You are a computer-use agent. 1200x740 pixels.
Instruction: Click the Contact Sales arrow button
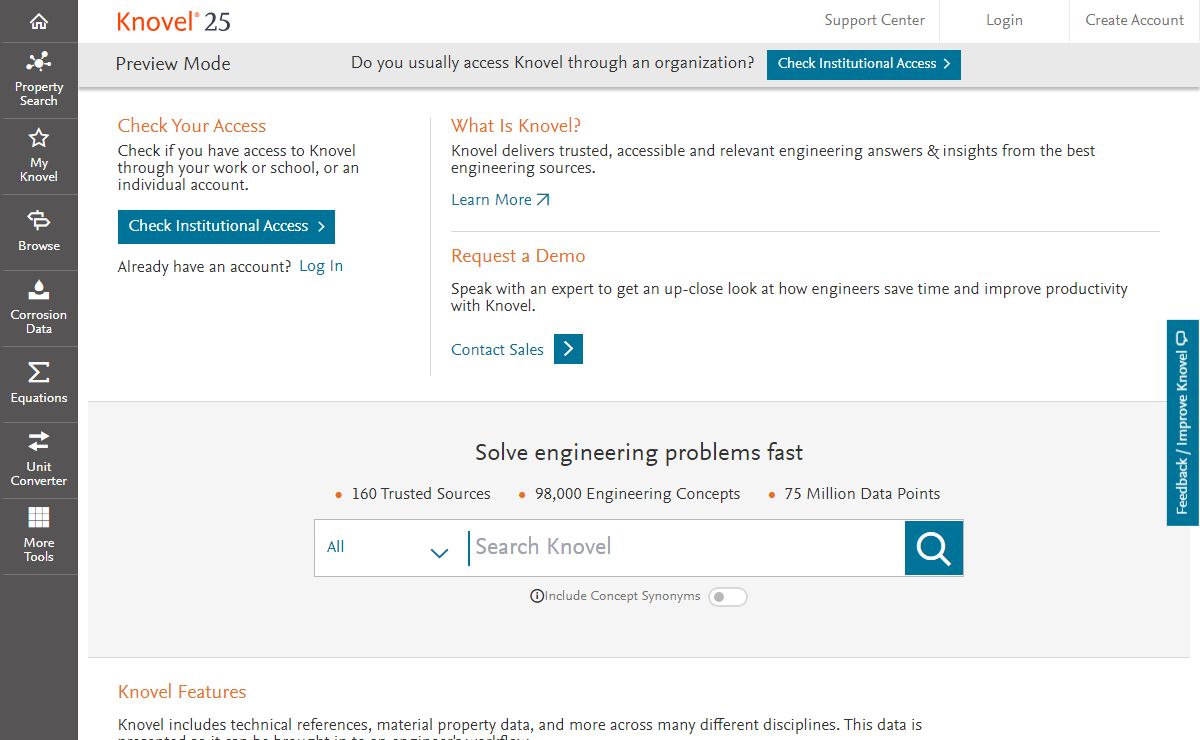coord(568,349)
